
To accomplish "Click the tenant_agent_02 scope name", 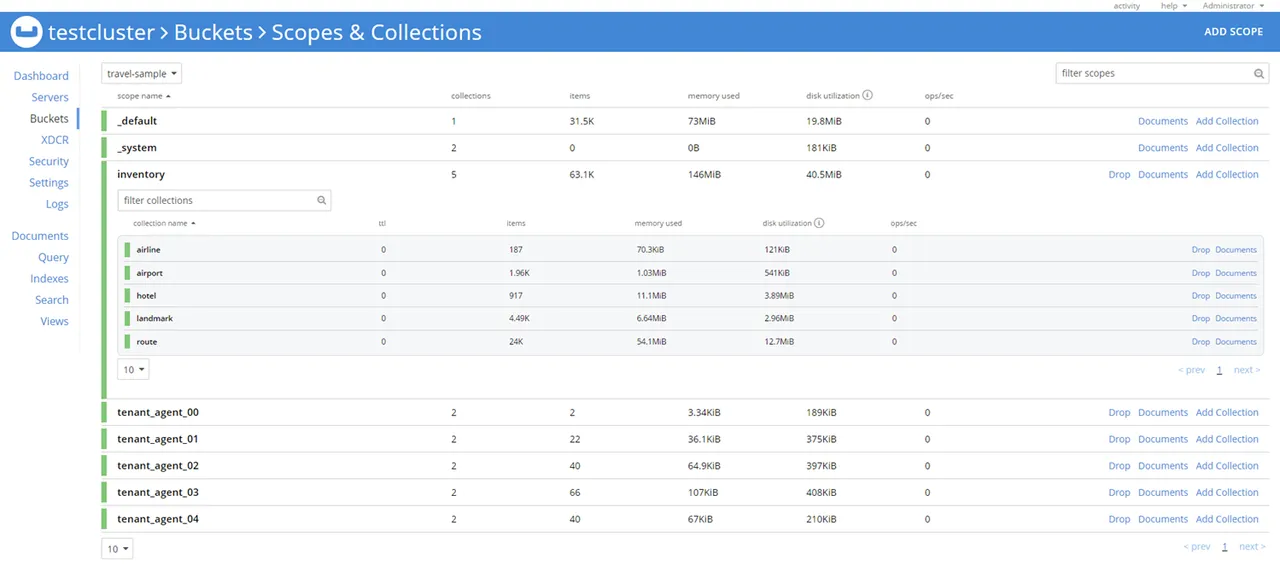I will click(158, 466).
